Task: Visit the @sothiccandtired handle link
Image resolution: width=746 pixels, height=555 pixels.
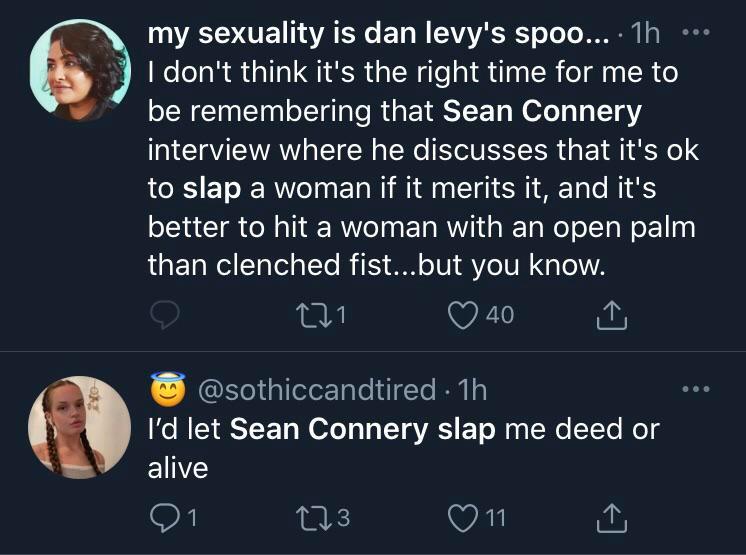Action: coord(319,388)
